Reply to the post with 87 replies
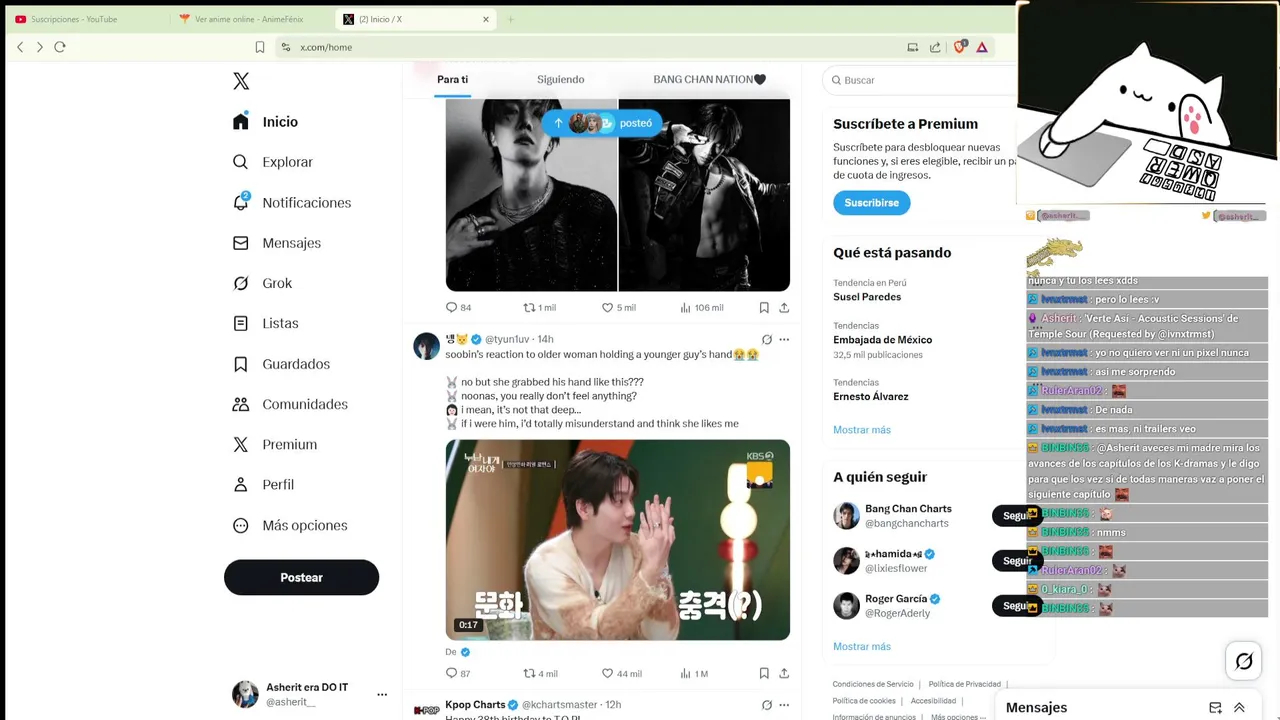The image size is (1280, 720). coord(458,674)
